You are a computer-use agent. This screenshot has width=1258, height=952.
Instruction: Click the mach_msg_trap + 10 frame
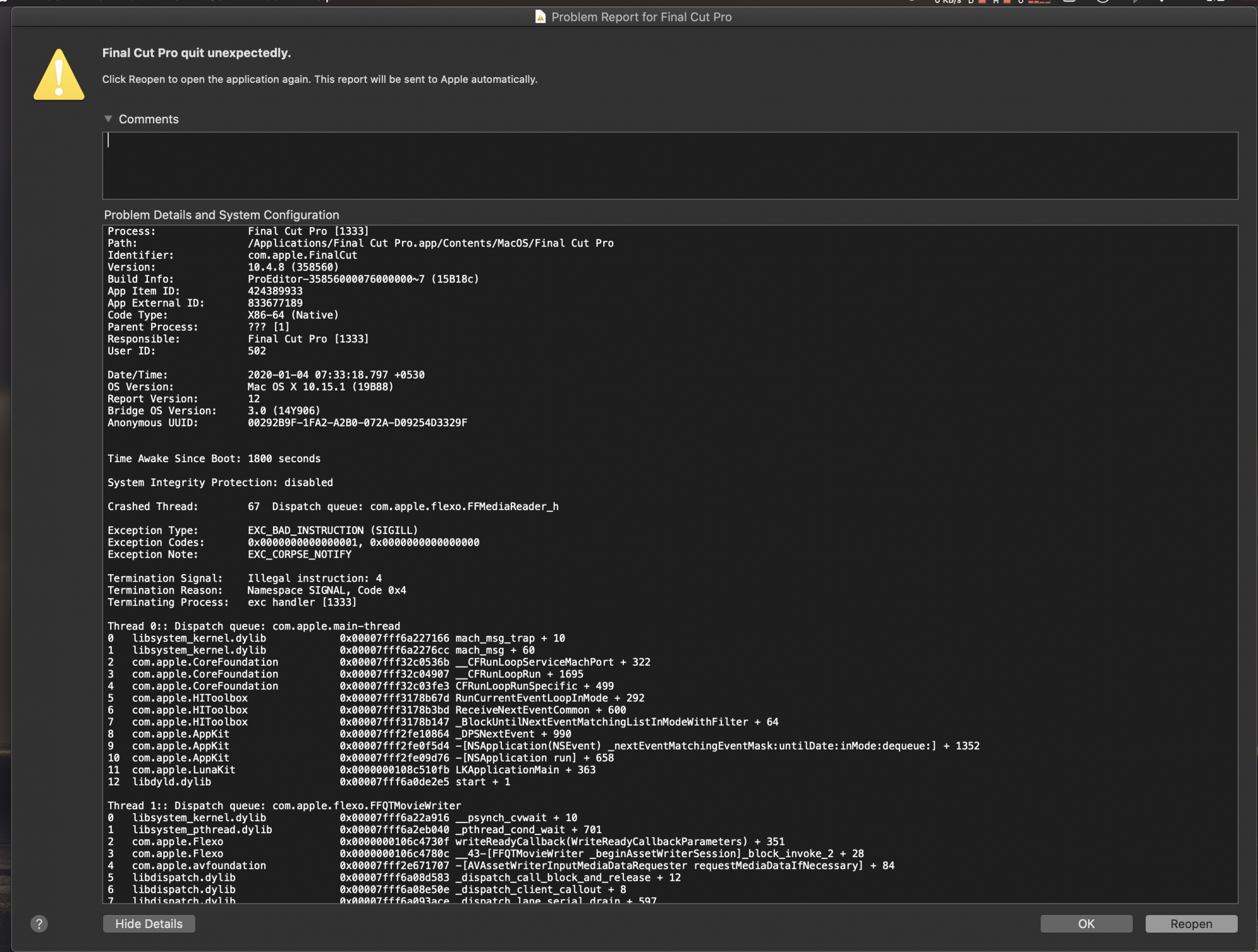(337, 638)
